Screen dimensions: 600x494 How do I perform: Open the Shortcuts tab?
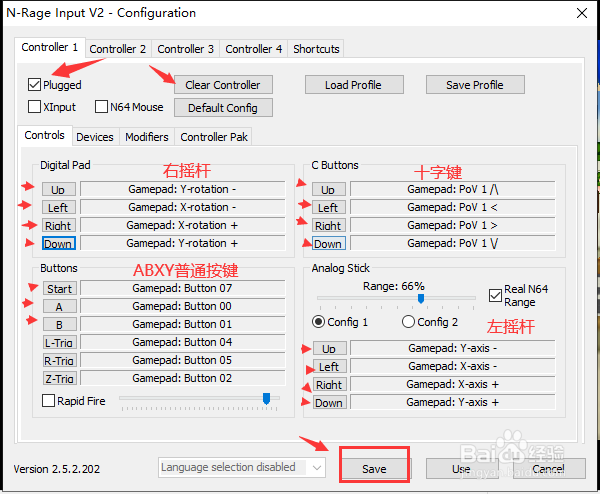(316, 49)
